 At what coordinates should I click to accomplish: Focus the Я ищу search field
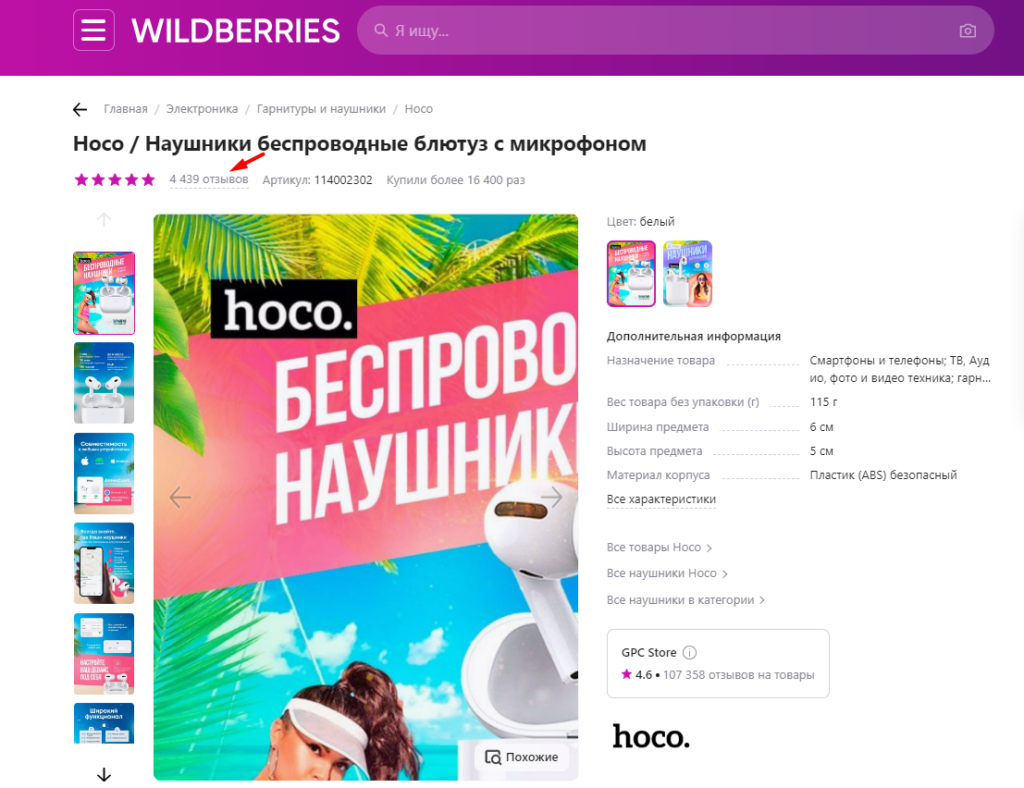click(x=675, y=31)
